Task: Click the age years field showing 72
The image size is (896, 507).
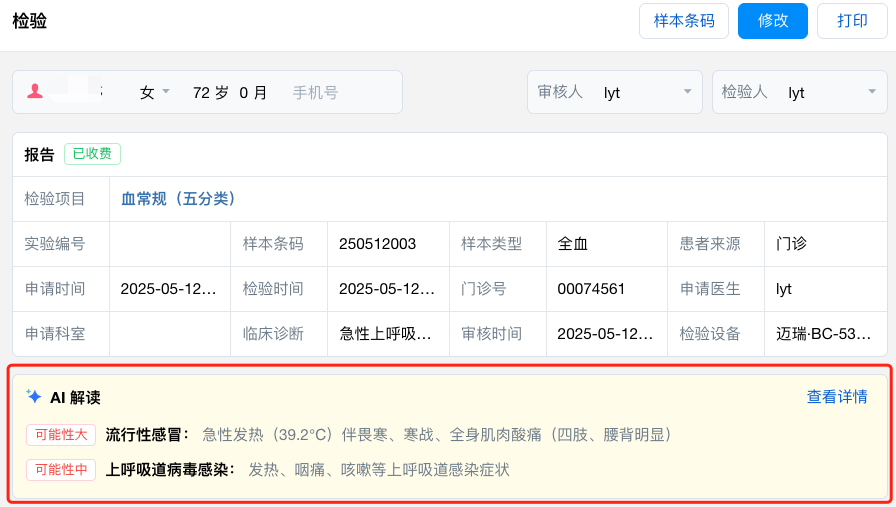Action: (x=201, y=92)
